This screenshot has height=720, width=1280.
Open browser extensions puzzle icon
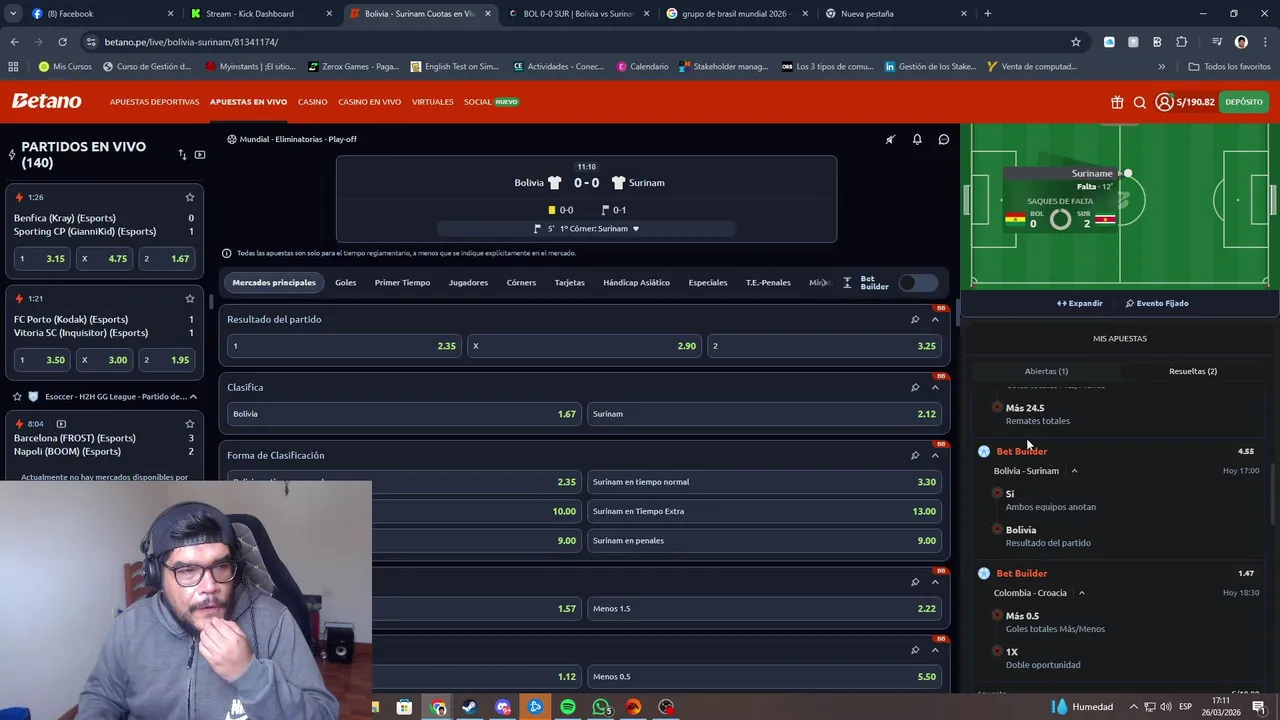1182,42
